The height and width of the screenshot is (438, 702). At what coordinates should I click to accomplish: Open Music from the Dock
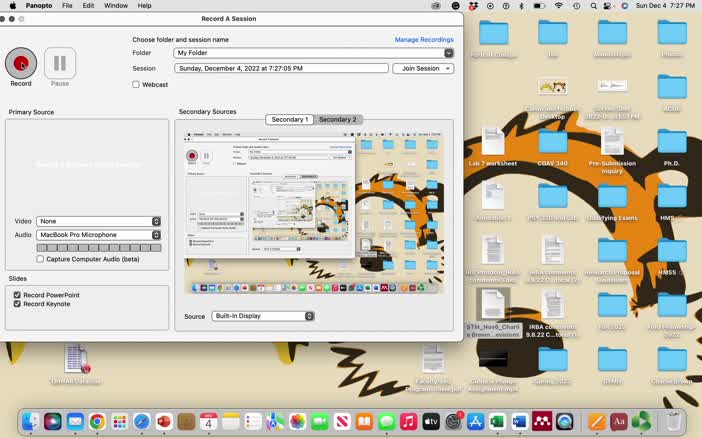[409, 421]
